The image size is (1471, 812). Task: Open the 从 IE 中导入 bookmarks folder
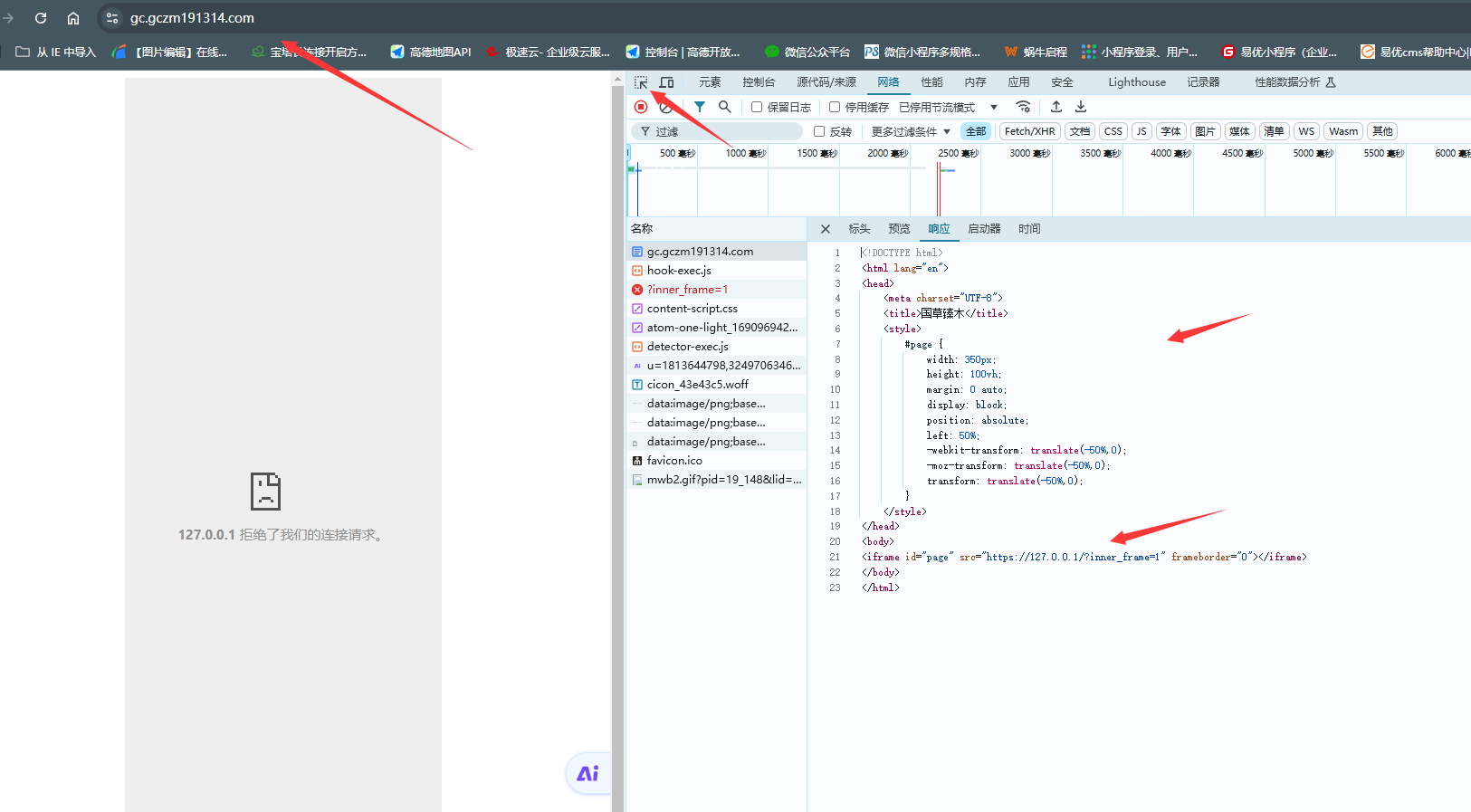(55, 52)
